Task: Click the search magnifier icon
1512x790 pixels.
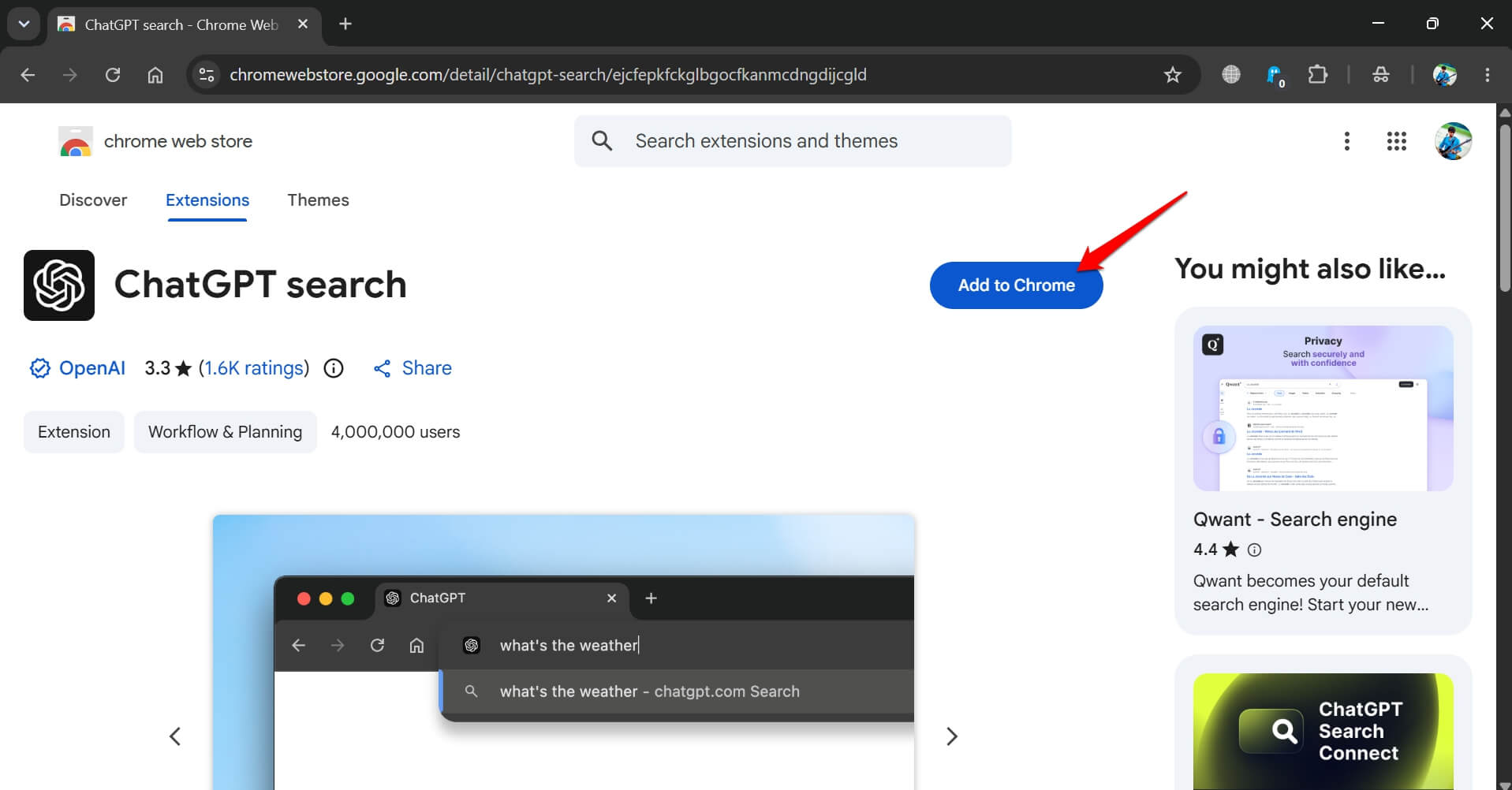Action: (x=602, y=141)
